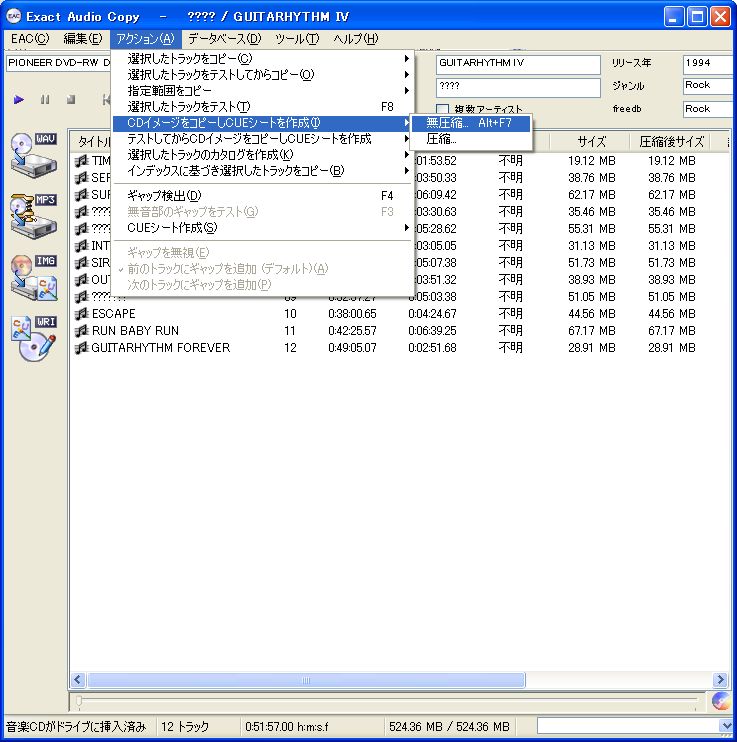Open the dropdown at status bar right

point(726,726)
